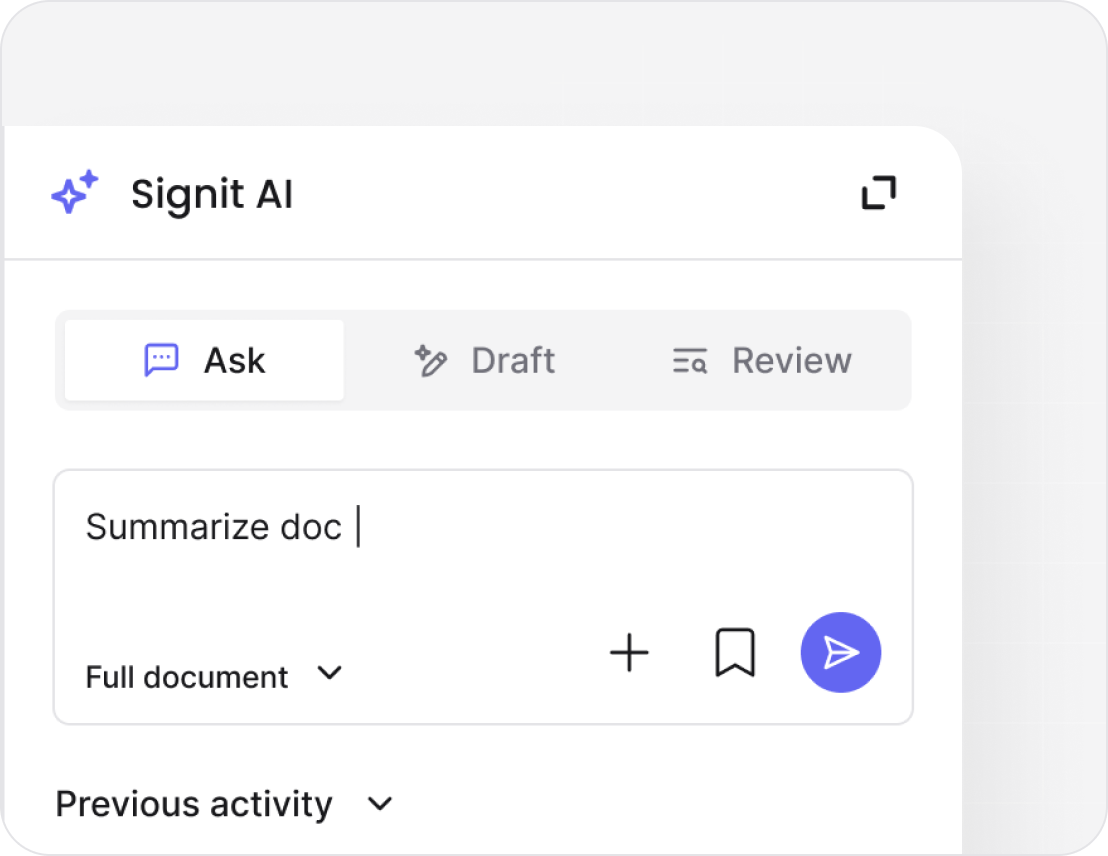The height and width of the screenshot is (856, 1108).
Task: Click the chevron next to Full document
Action: pos(329,673)
